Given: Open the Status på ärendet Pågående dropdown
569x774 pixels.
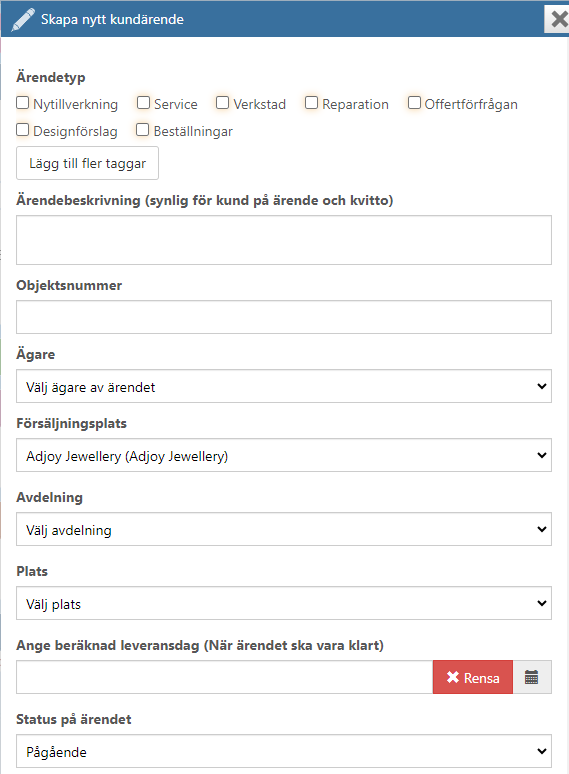Looking at the screenshot, I should [x=284, y=751].
